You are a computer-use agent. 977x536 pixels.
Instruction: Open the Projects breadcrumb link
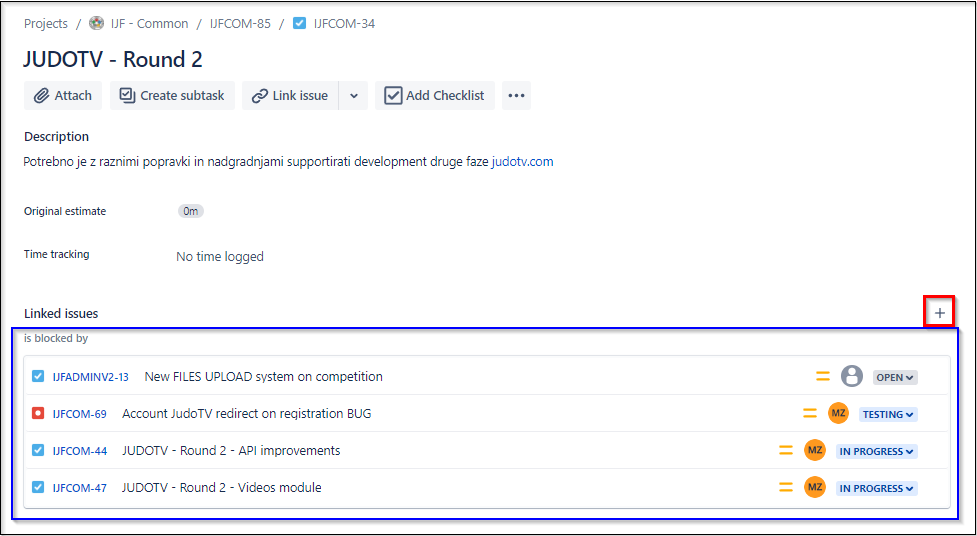tap(45, 24)
